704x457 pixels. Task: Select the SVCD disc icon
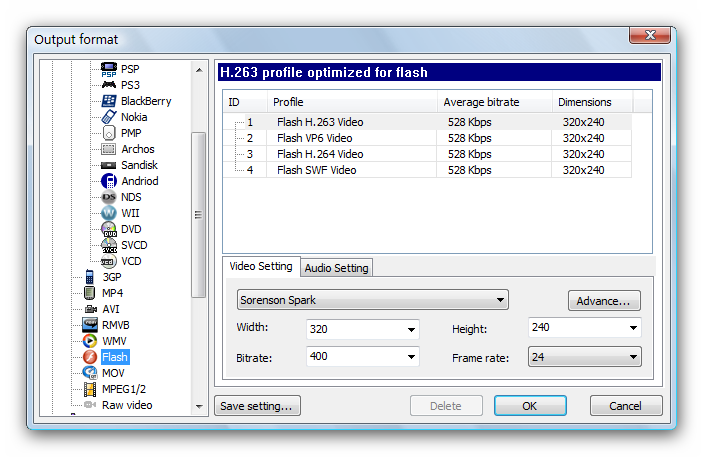[x=109, y=245]
